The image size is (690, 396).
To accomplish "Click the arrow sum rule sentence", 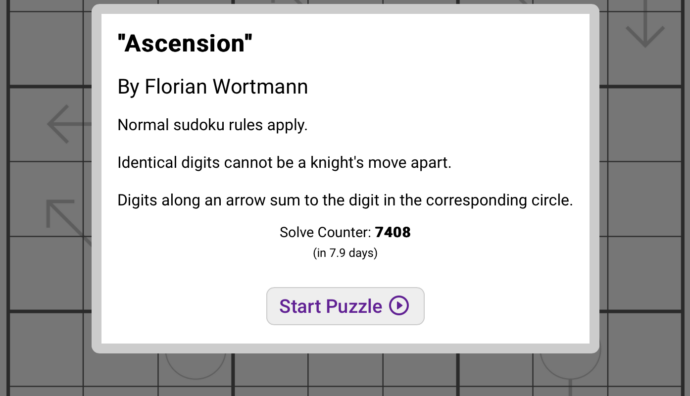I will pos(345,201).
